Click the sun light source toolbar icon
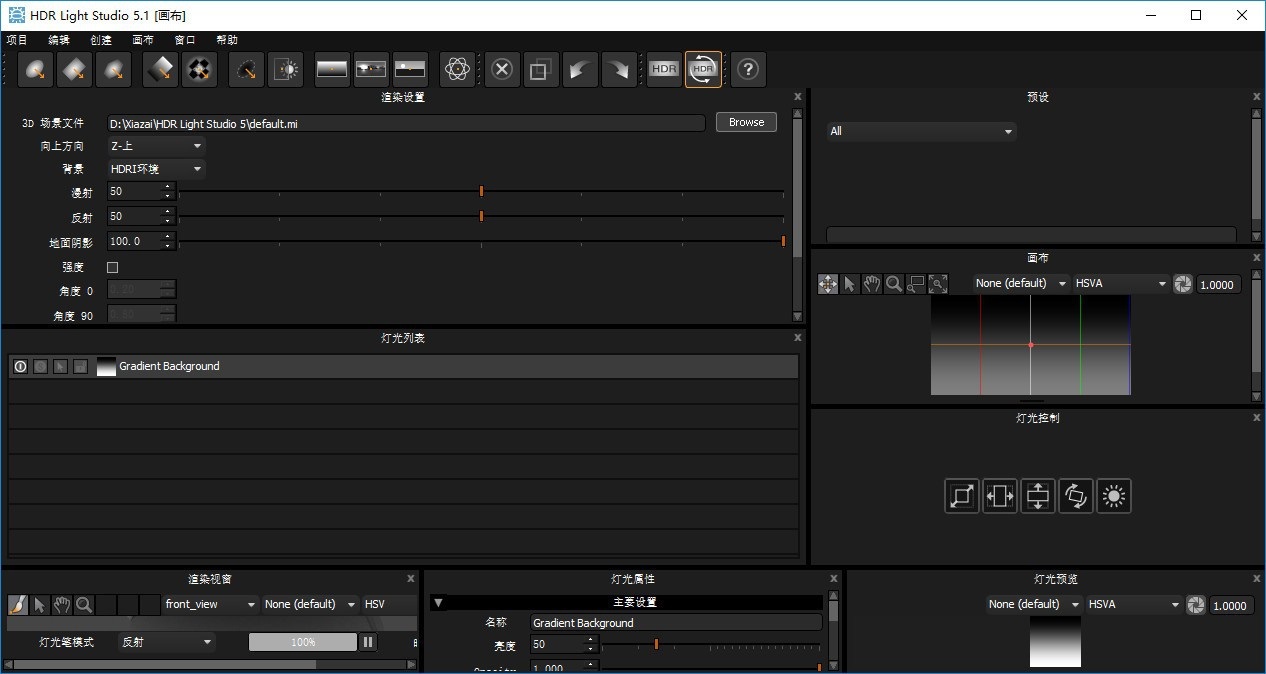This screenshot has width=1266, height=674. coord(286,70)
